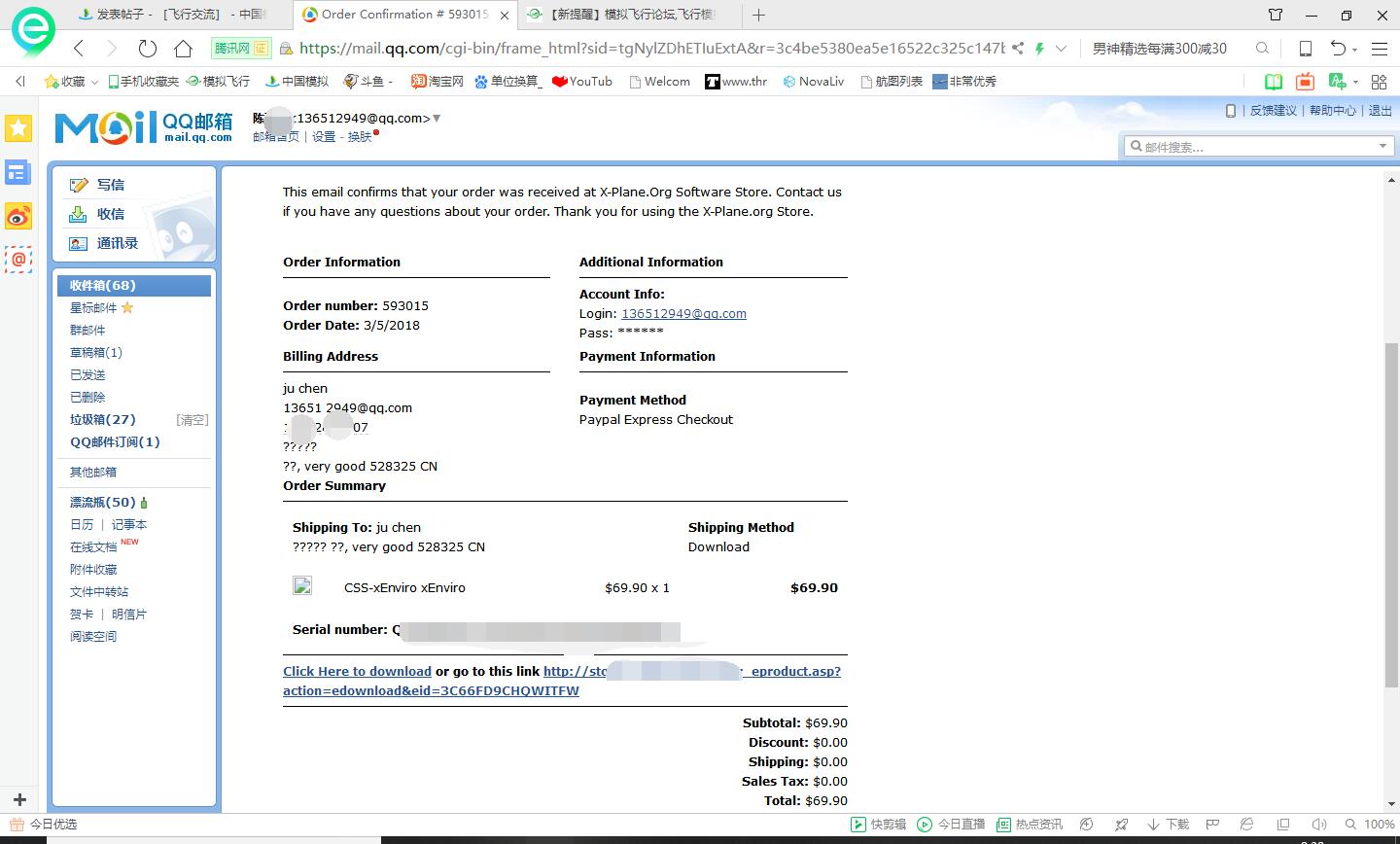This screenshot has width=1400, height=844.
Task: Go back to the previous page
Action: pos(79,48)
